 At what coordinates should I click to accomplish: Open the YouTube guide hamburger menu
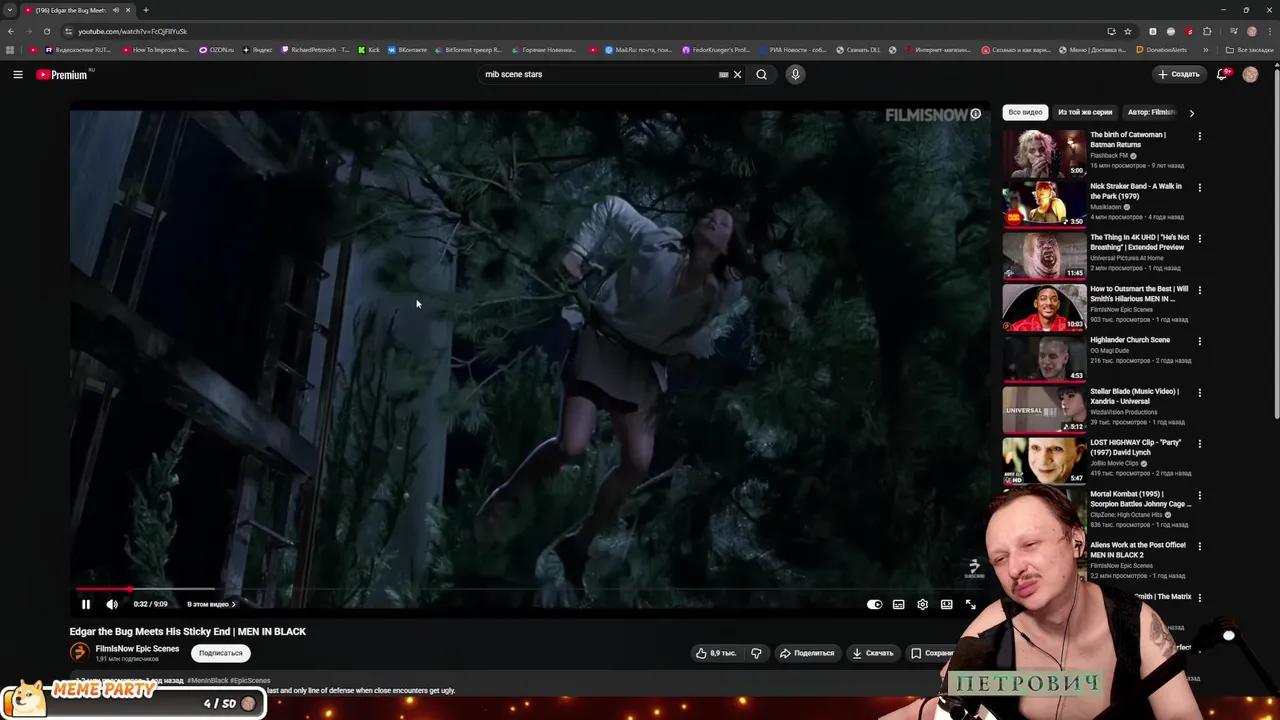(18, 74)
